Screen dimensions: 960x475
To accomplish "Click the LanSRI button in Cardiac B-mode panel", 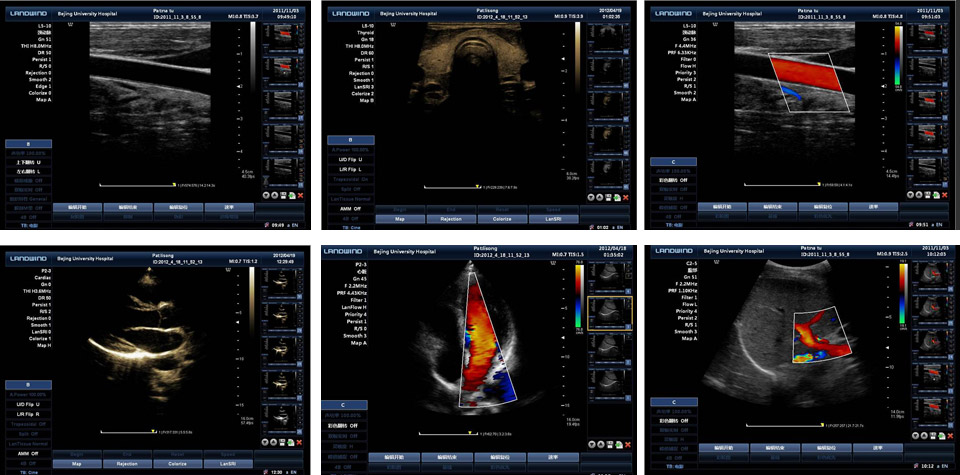I will click(x=229, y=463).
